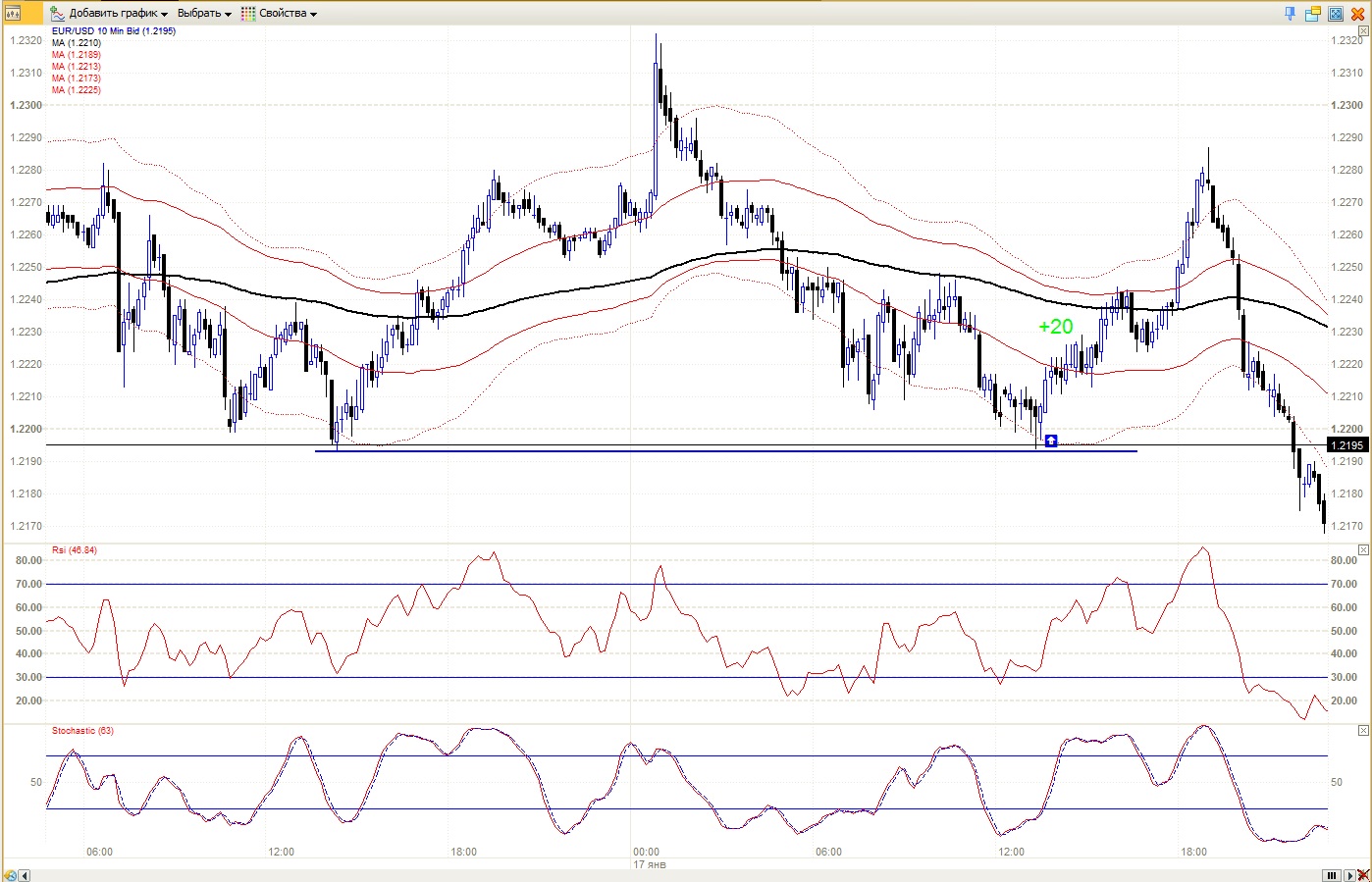Close the price chart pane
The image size is (1372, 882).
tap(1362, 31)
